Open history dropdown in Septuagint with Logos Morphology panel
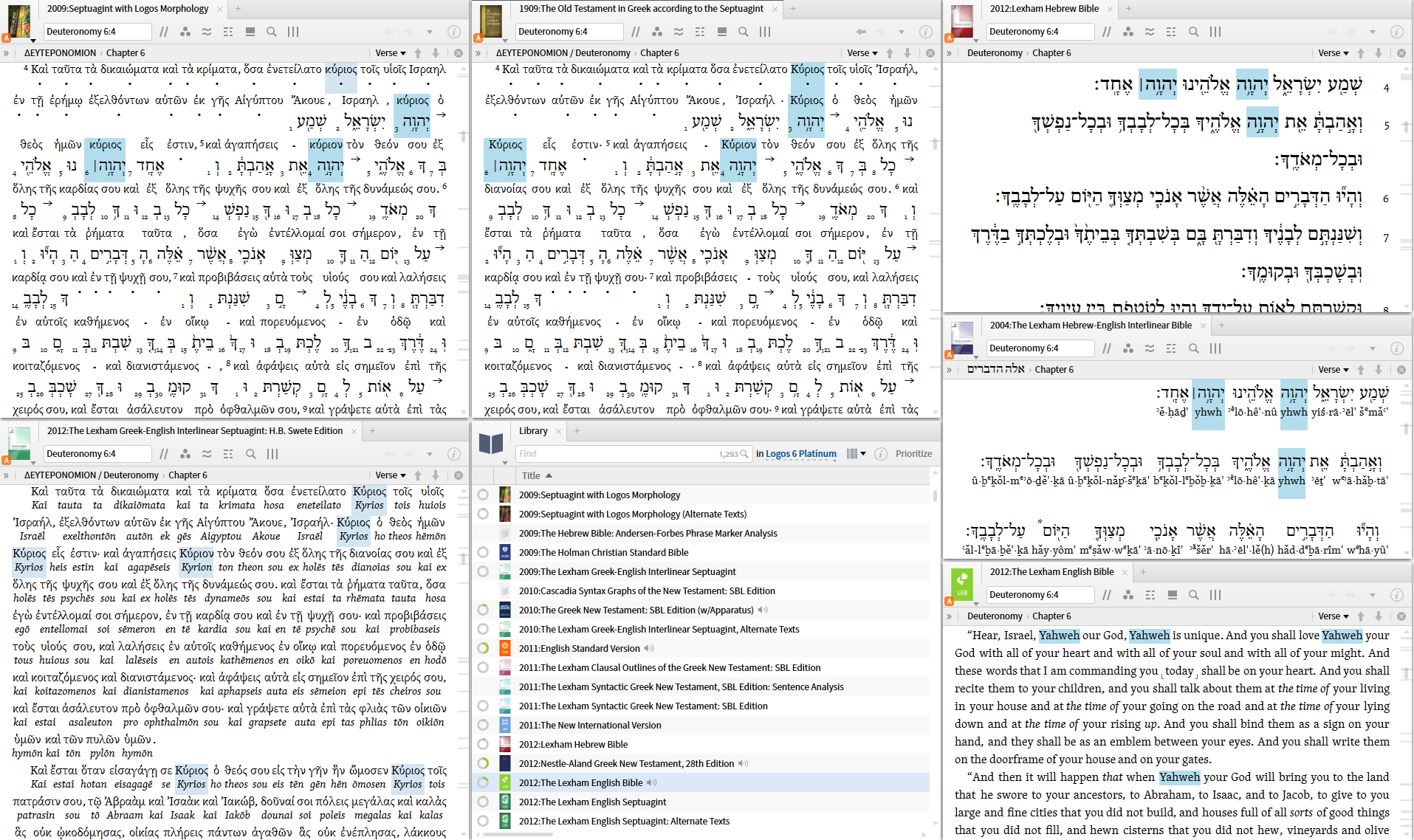1414x840 pixels. point(430,32)
